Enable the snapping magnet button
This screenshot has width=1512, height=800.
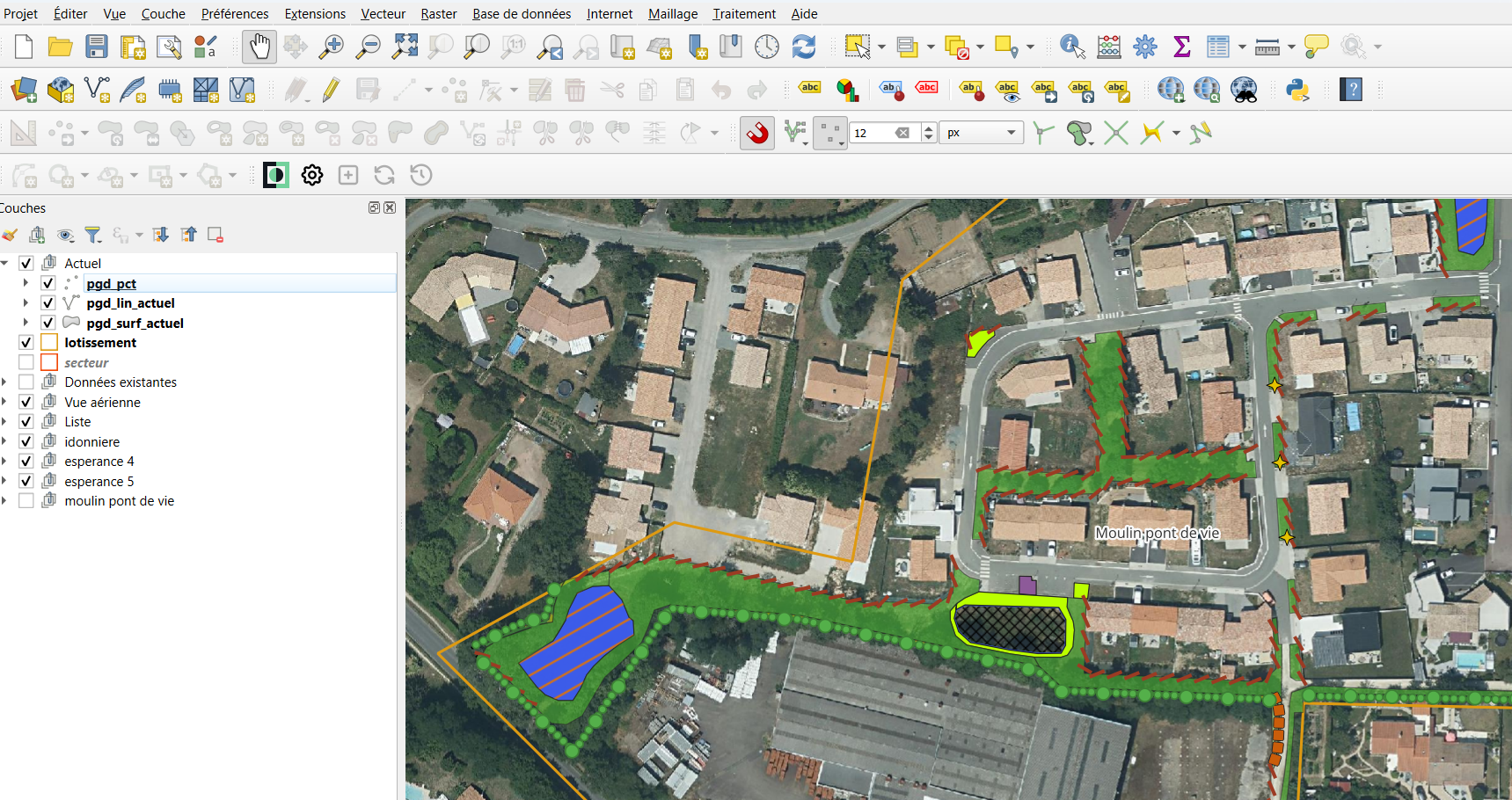click(x=757, y=133)
